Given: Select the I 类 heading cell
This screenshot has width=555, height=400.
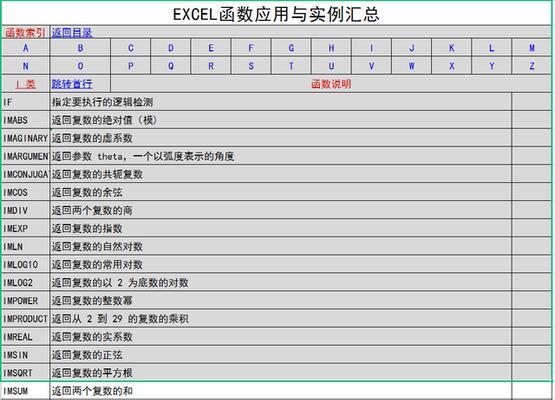Looking at the screenshot, I should click(x=25, y=84).
